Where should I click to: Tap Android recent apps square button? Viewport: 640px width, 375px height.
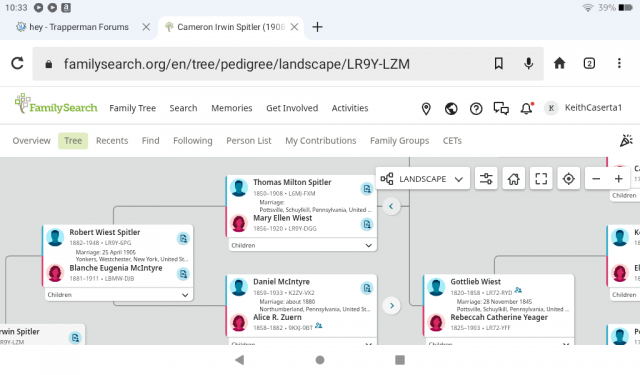[x=400, y=359]
